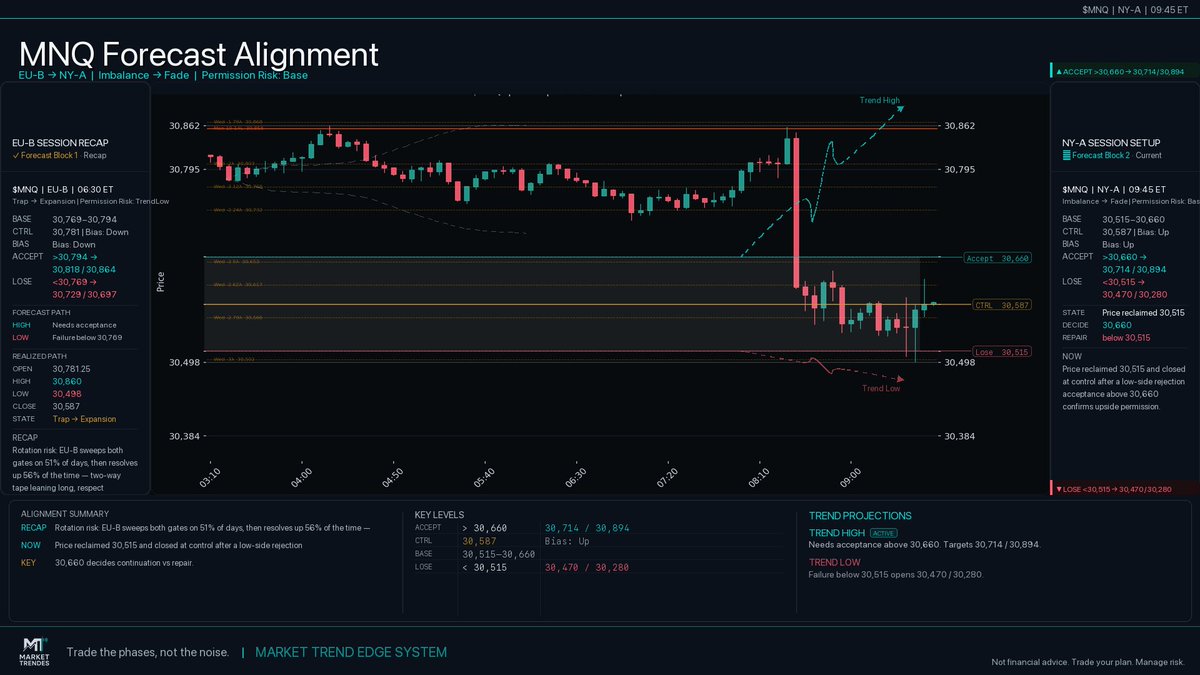The image size is (1200, 675).
Task: Click NY-A CTRL '30,587 | Bias: Up' value
Action: coord(1135,231)
